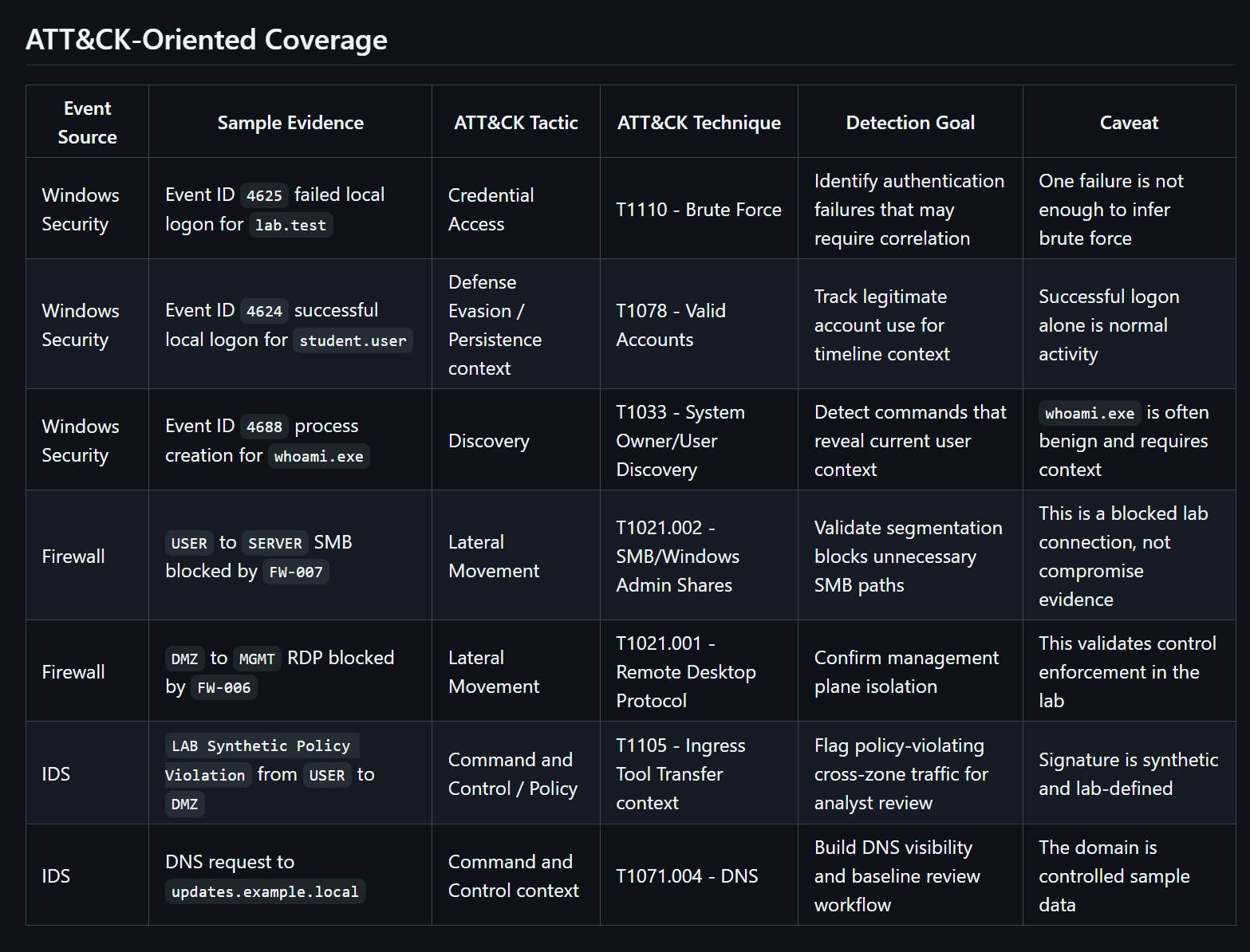Click the 4624 event ID code
Screen dimensions: 1250x952
264,311
